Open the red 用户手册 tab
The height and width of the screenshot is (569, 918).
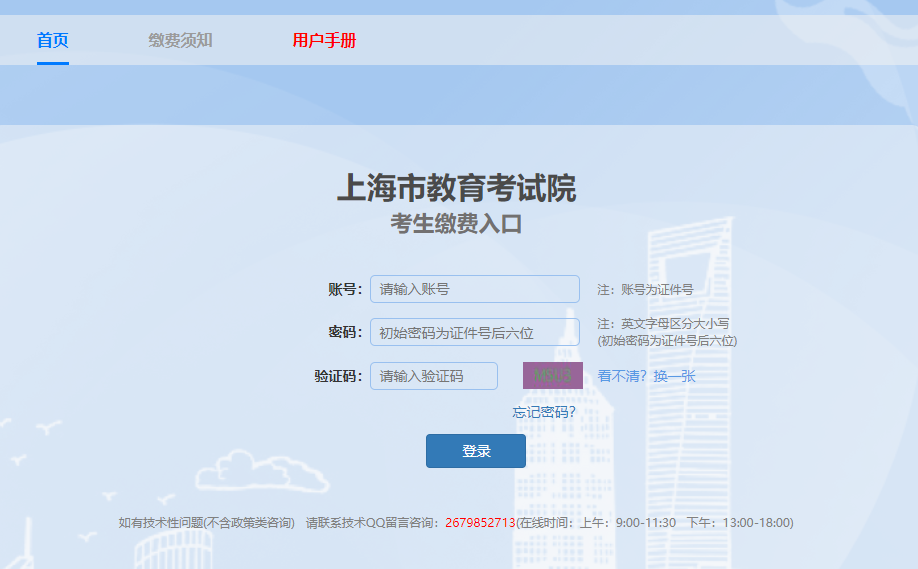324,41
